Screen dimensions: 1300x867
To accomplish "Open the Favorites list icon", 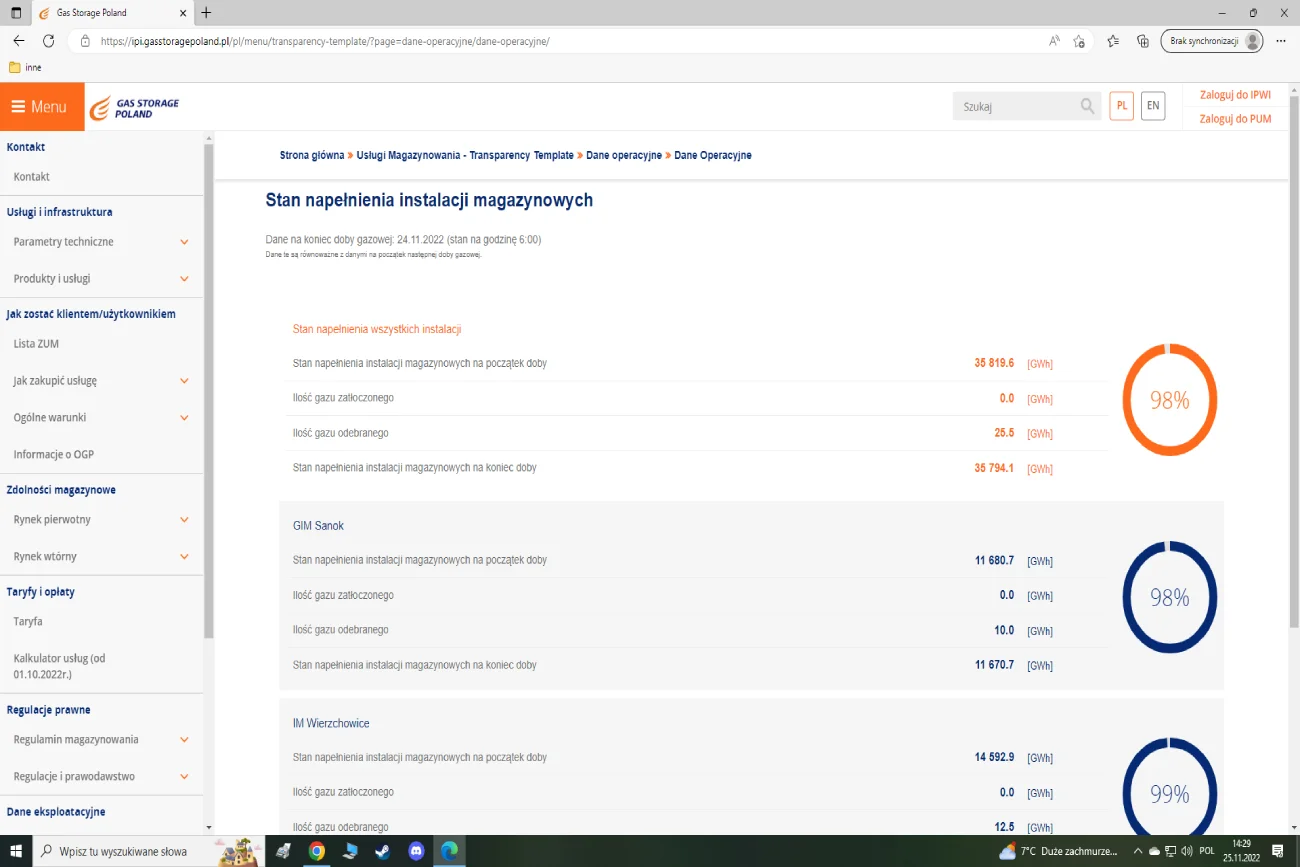I will tap(1113, 41).
